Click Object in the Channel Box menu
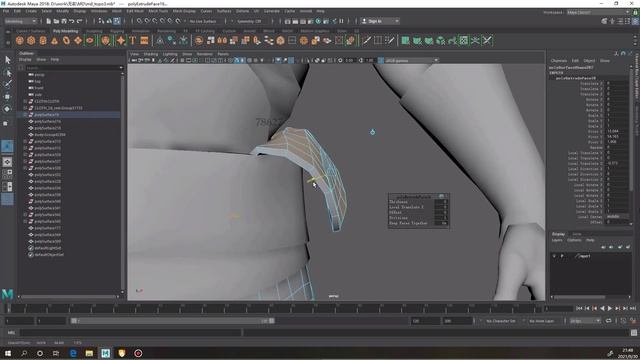Screen dimensions: 640x360 click(x=589, y=60)
